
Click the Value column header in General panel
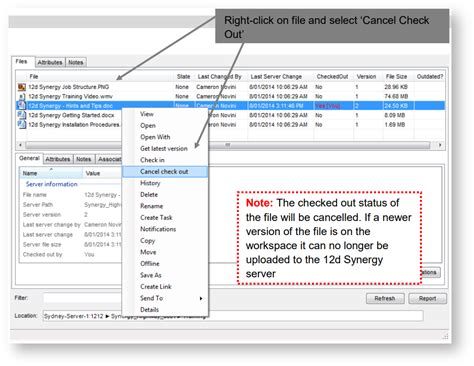[x=102, y=173]
